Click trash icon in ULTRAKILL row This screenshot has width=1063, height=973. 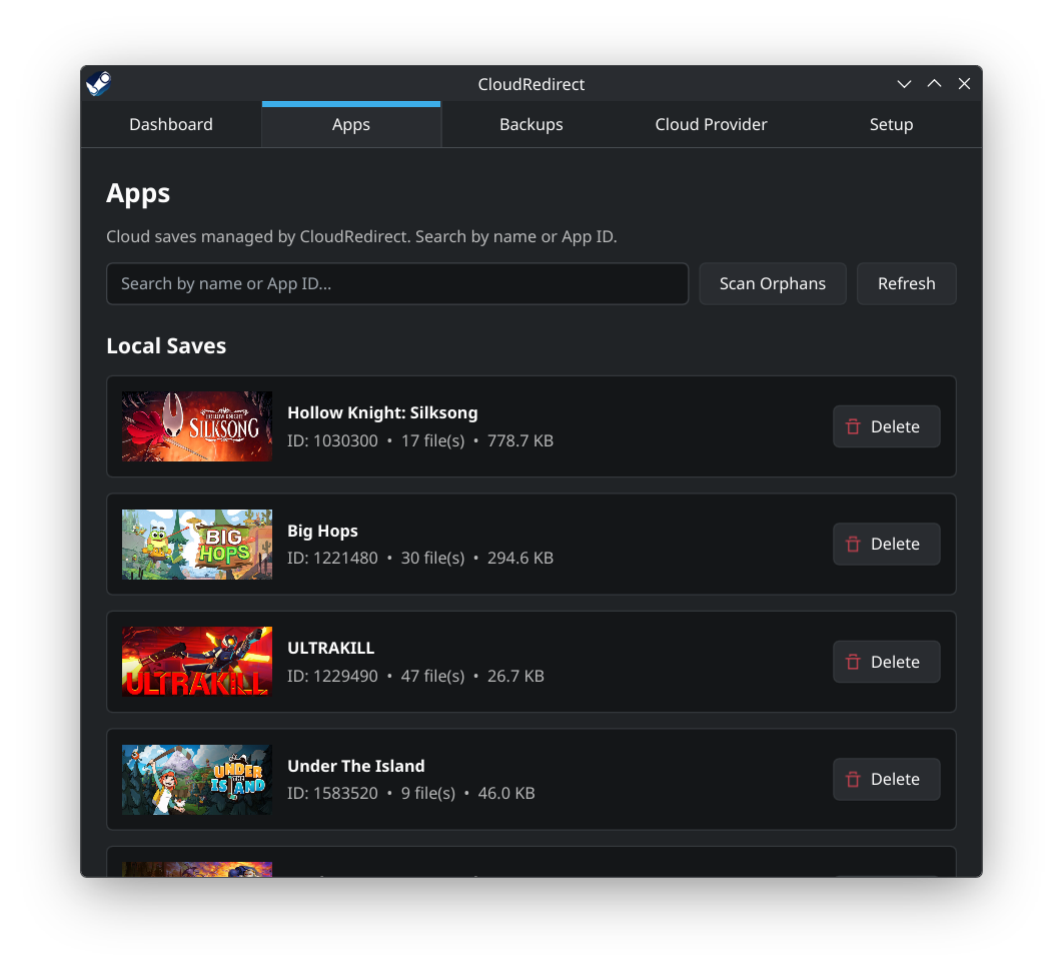[x=853, y=662]
